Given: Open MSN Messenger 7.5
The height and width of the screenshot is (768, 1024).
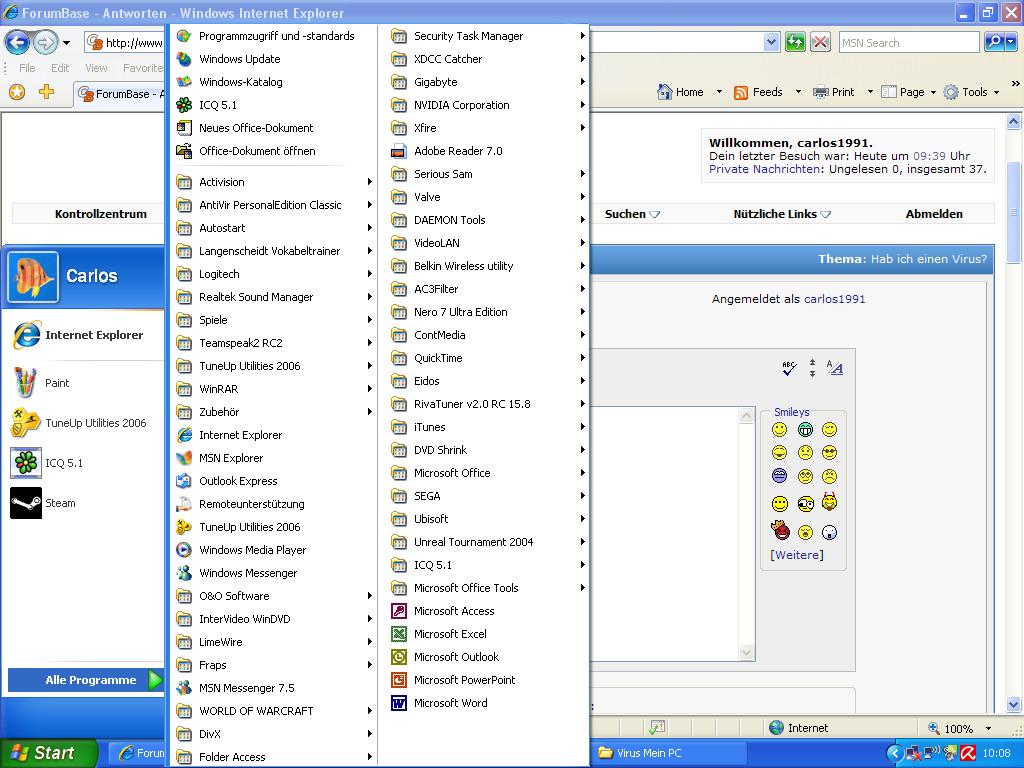Looking at the screenshot, I should [273, 688].
